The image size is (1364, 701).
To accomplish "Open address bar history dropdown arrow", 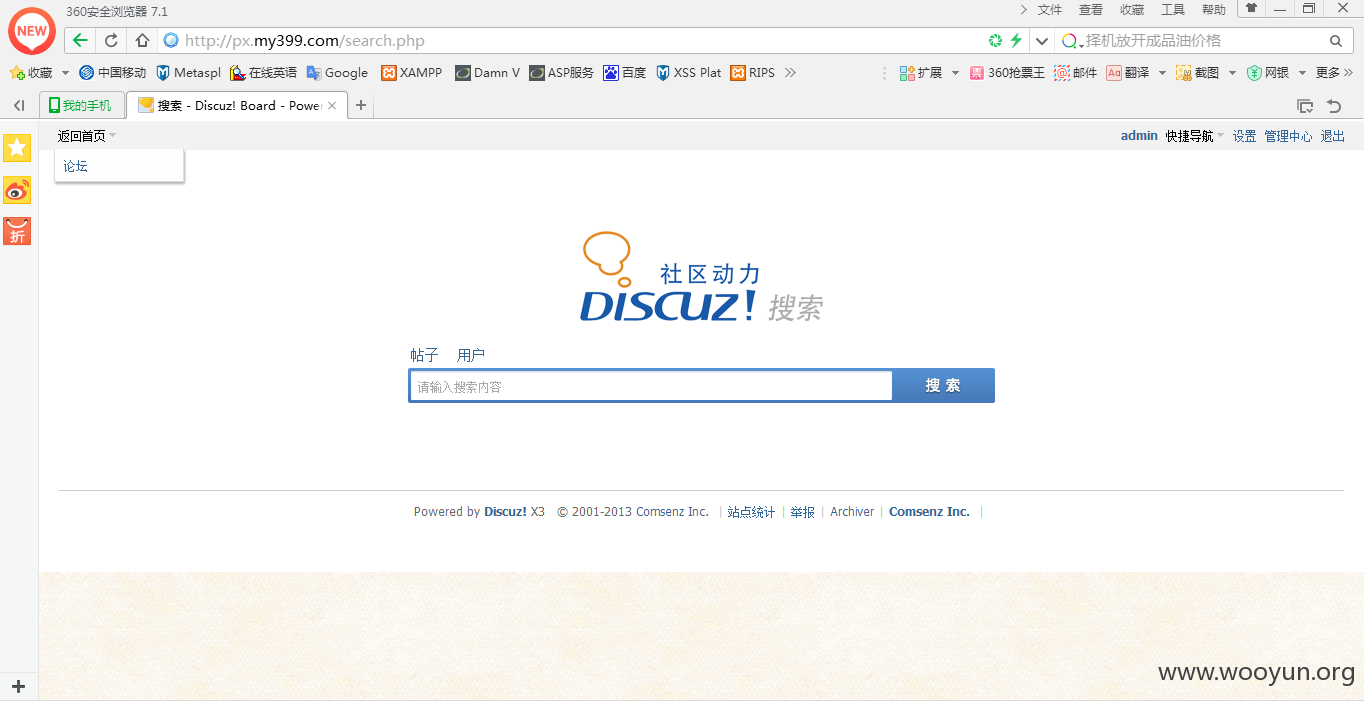I will (x=1042, y=41).
